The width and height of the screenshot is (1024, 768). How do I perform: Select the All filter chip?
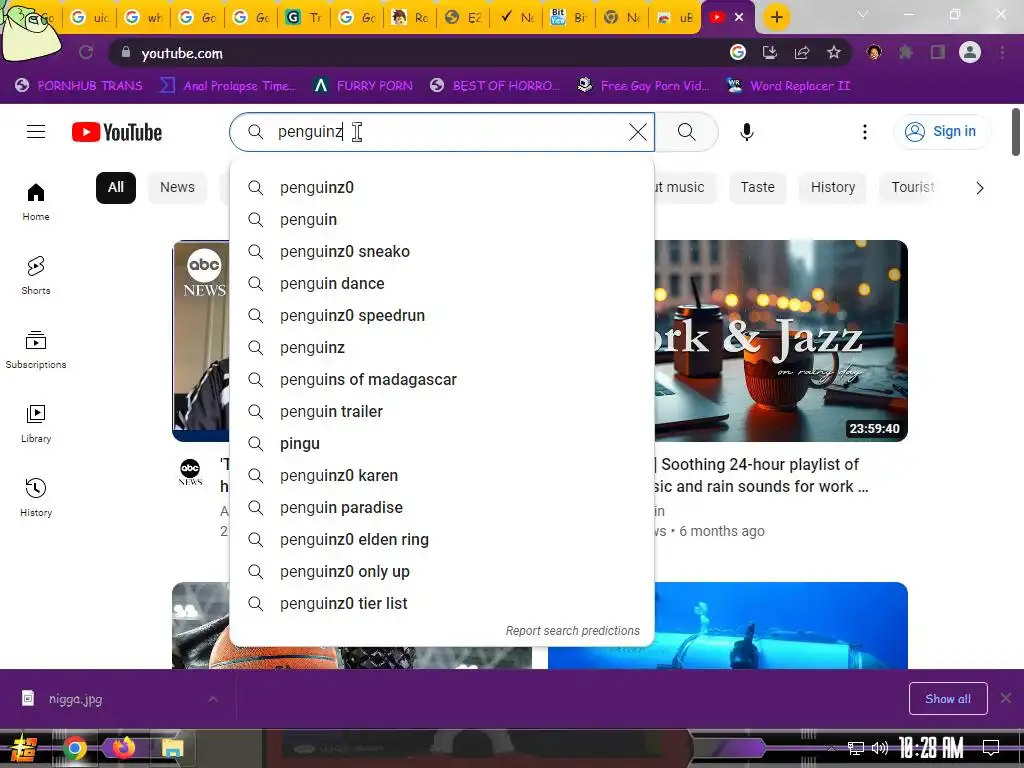tap(116, 187)
